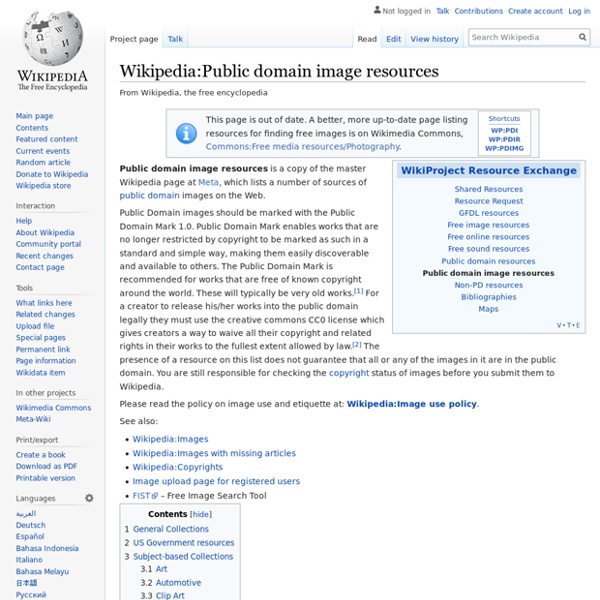Go to Main page in sidebar
Screen dimensions: 600x600
coord(34,116)
